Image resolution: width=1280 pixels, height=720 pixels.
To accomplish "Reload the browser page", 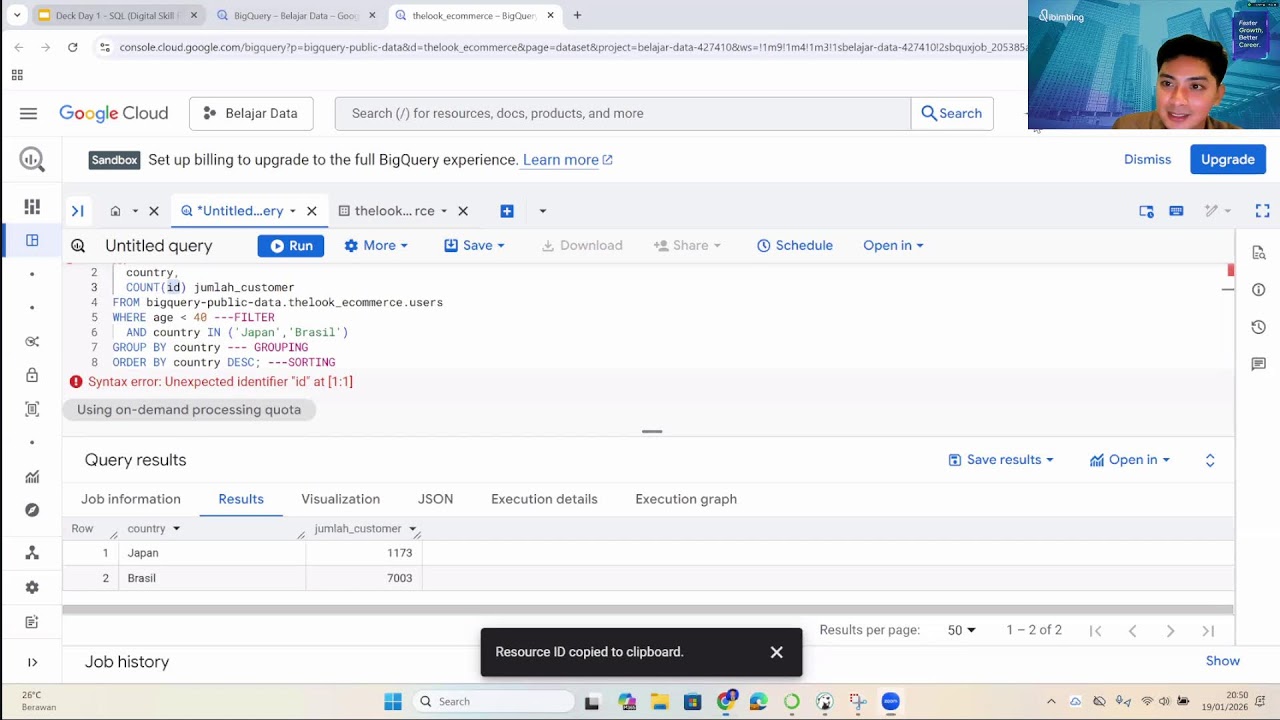I will [72, 47].
